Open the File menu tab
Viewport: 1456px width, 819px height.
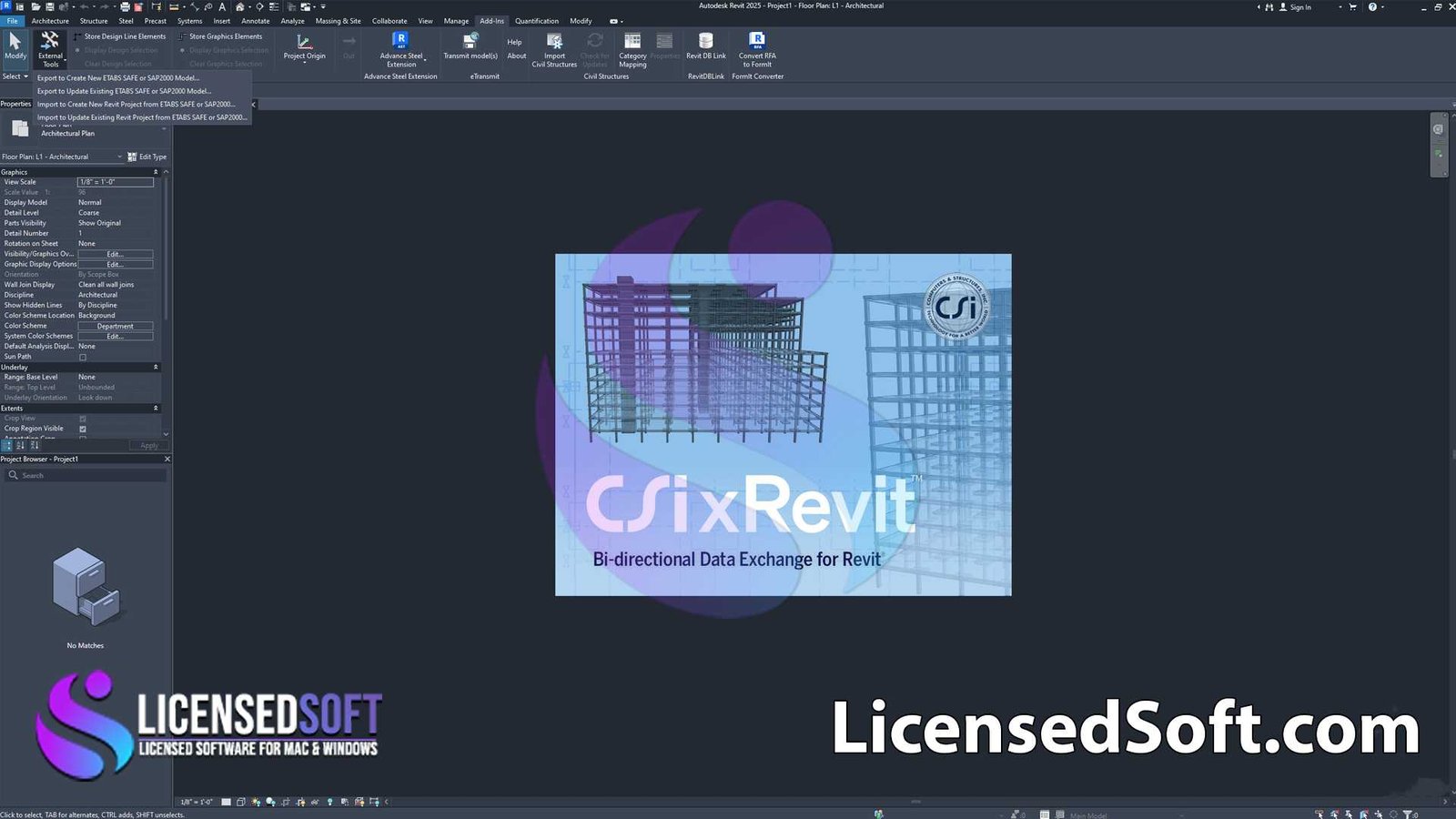12,21
